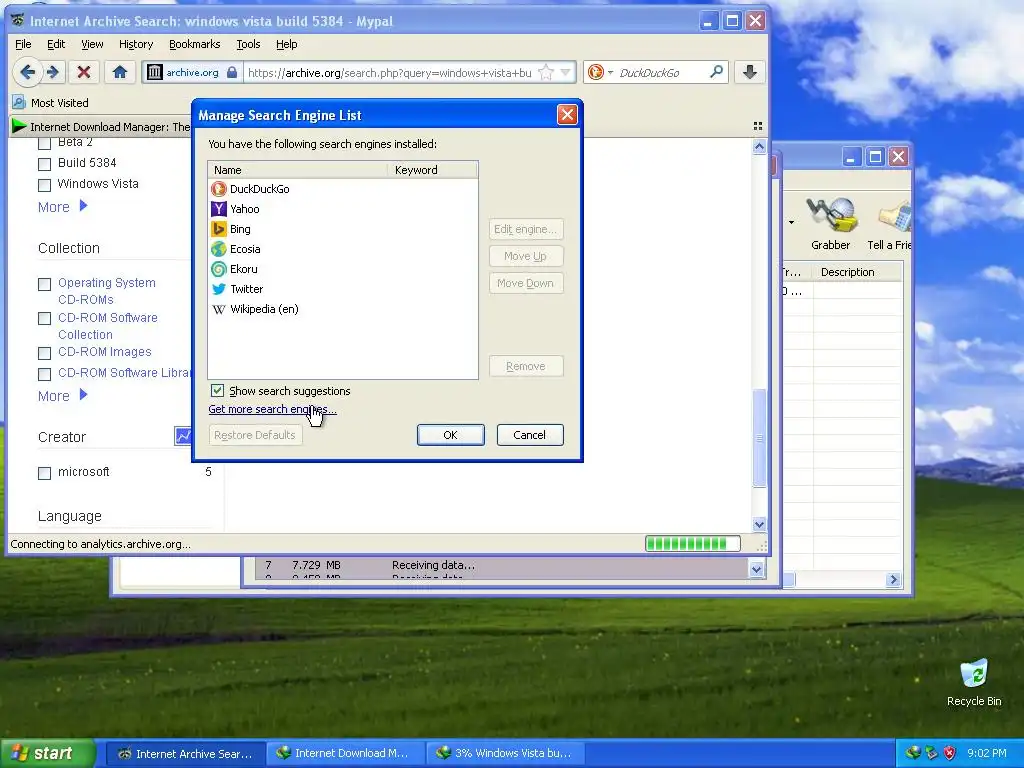This screenshot has height=768, width=1024.
Task: Check the Beta 2 filter checkbox
Action: 44,143
